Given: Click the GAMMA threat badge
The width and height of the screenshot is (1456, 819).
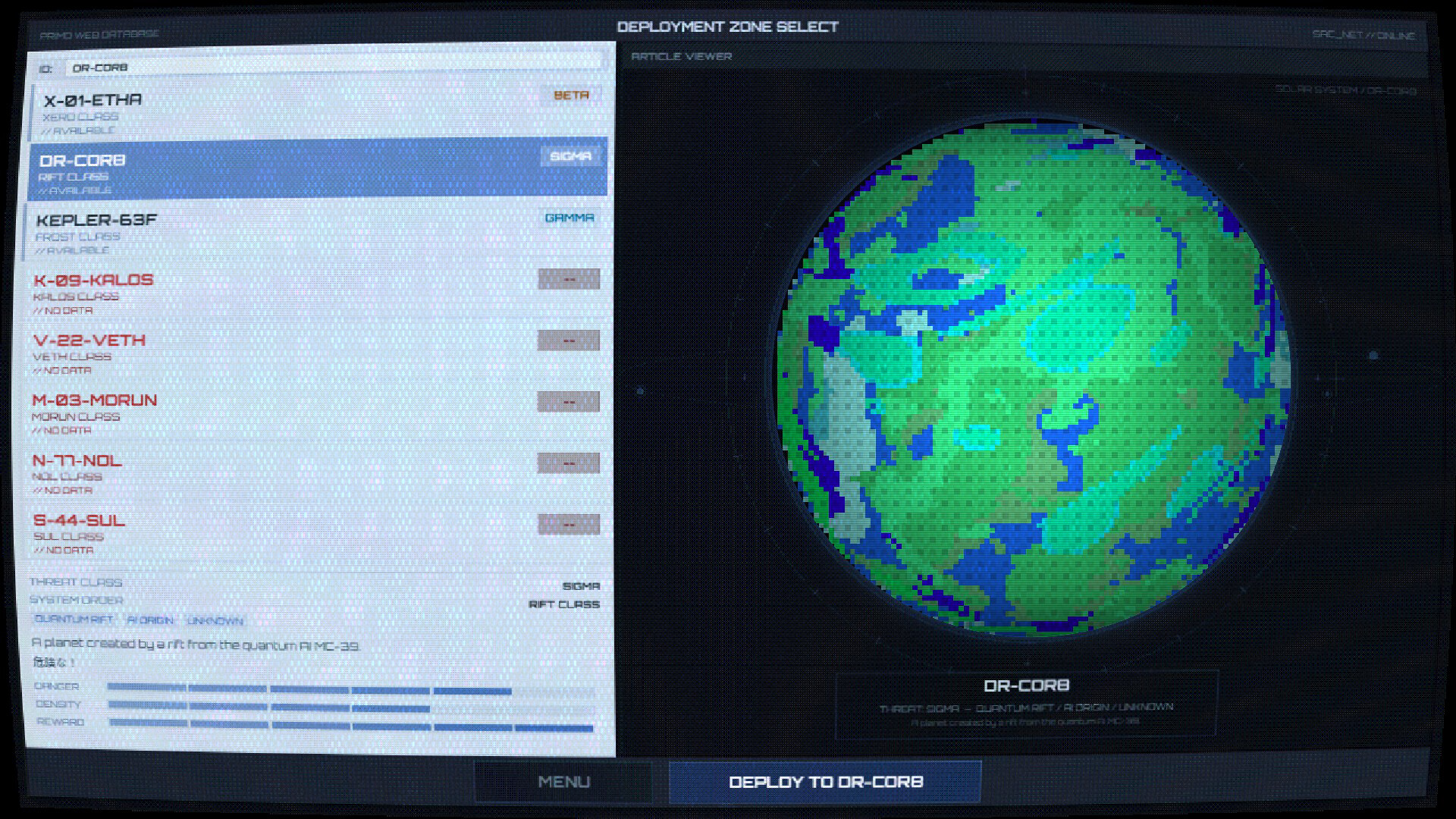Looking at the screenshot, I should pos(569,218).
